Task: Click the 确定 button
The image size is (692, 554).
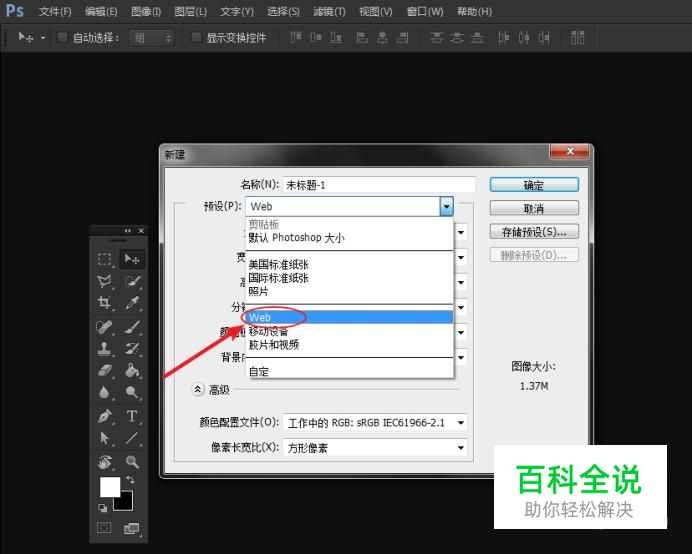Action: coord(534,185)
